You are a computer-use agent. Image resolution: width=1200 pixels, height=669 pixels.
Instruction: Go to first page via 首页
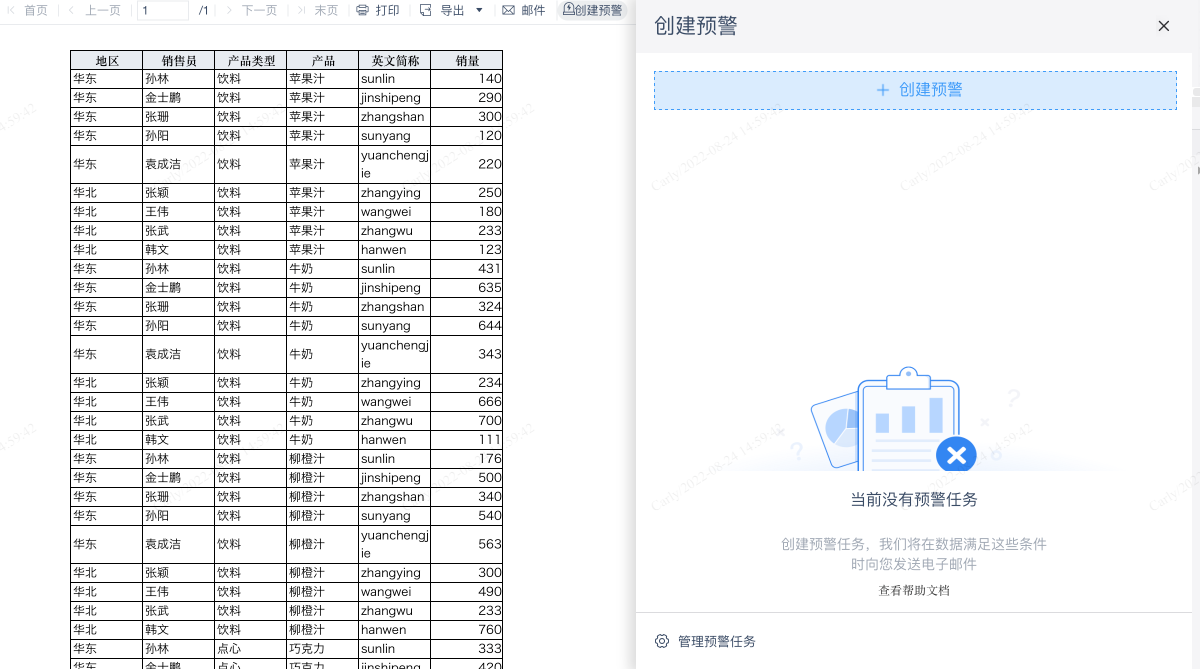click(x=27, y=10)
